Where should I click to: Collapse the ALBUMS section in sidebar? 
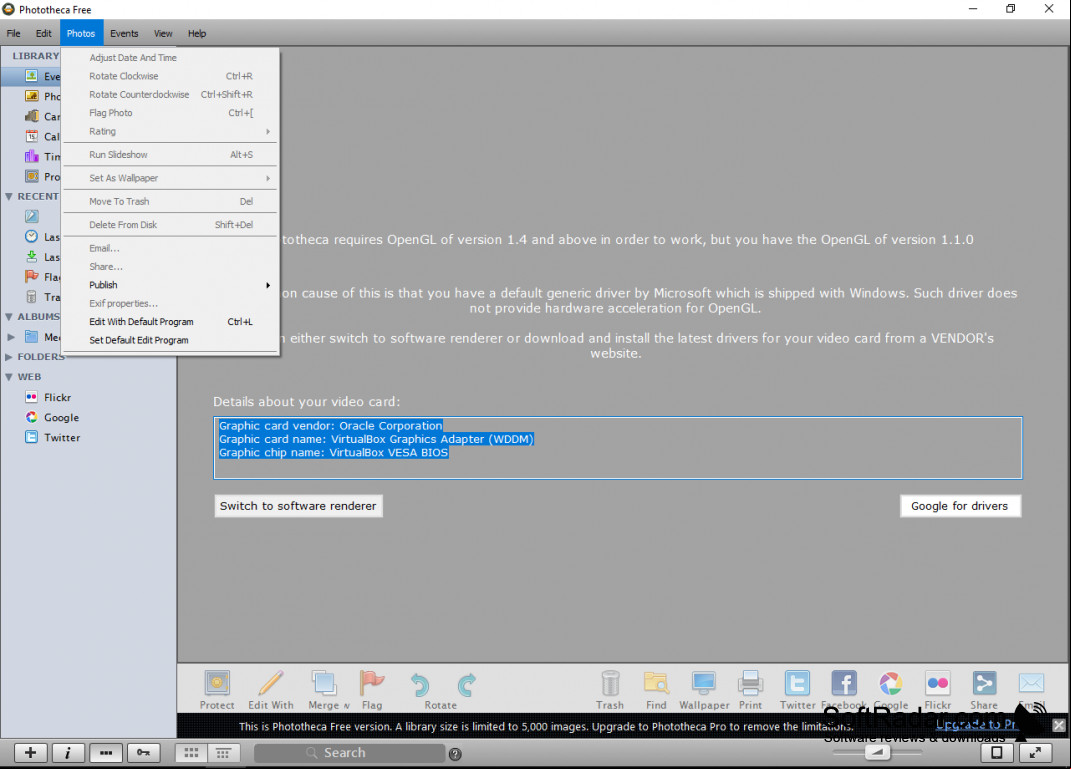[x=9, y=317]
